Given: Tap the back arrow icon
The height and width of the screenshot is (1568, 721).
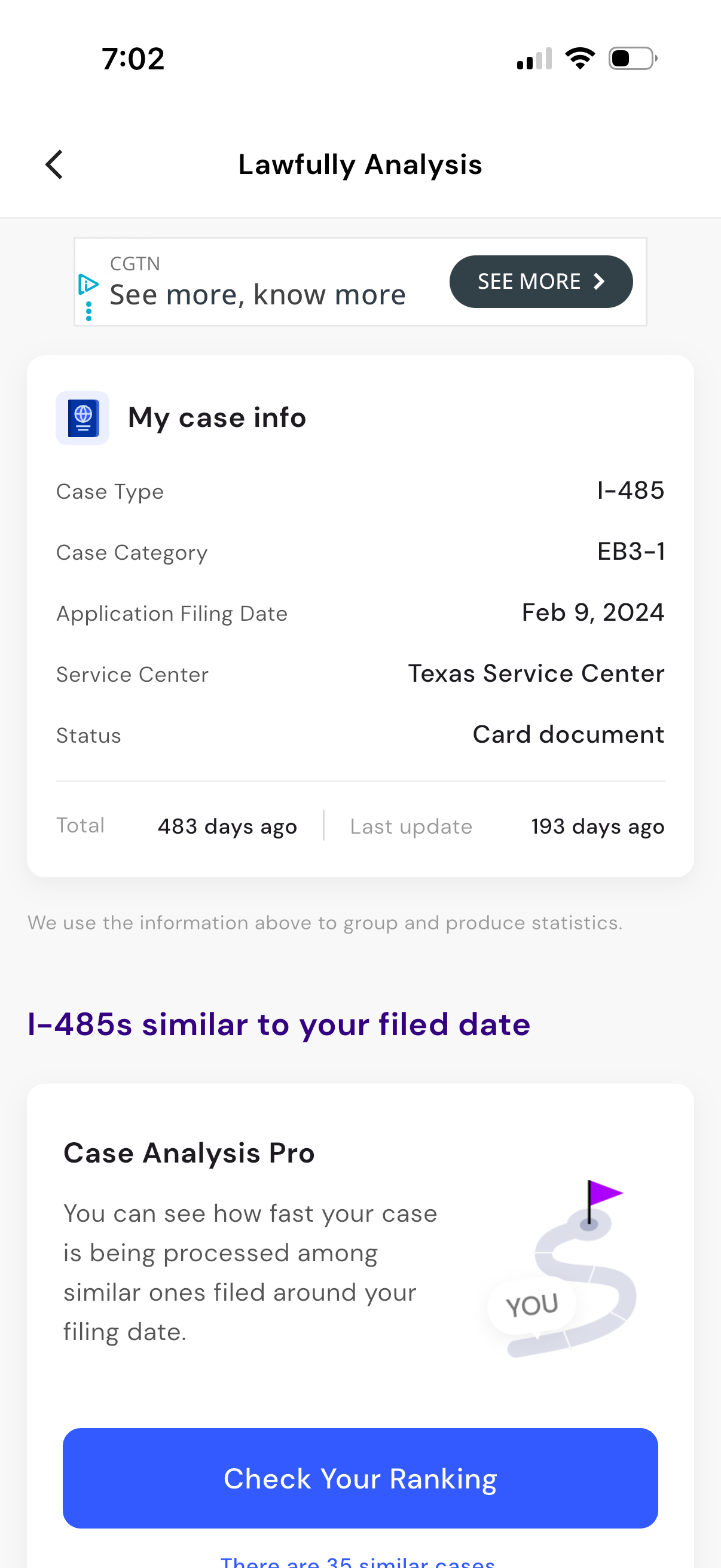Looking at the screenshot, I should (54, 165).
